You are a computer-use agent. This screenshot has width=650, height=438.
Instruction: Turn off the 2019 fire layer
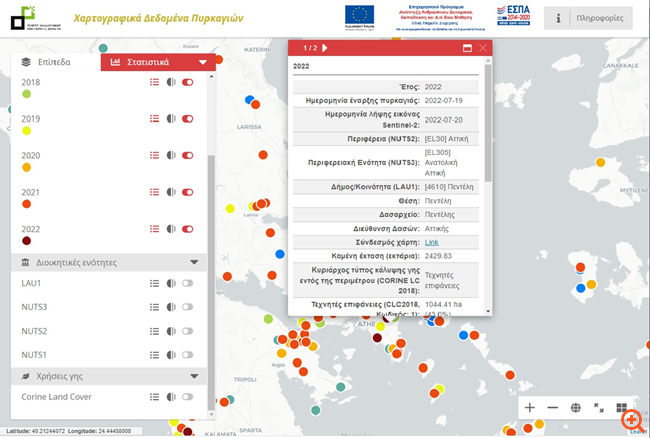[187, 119]
